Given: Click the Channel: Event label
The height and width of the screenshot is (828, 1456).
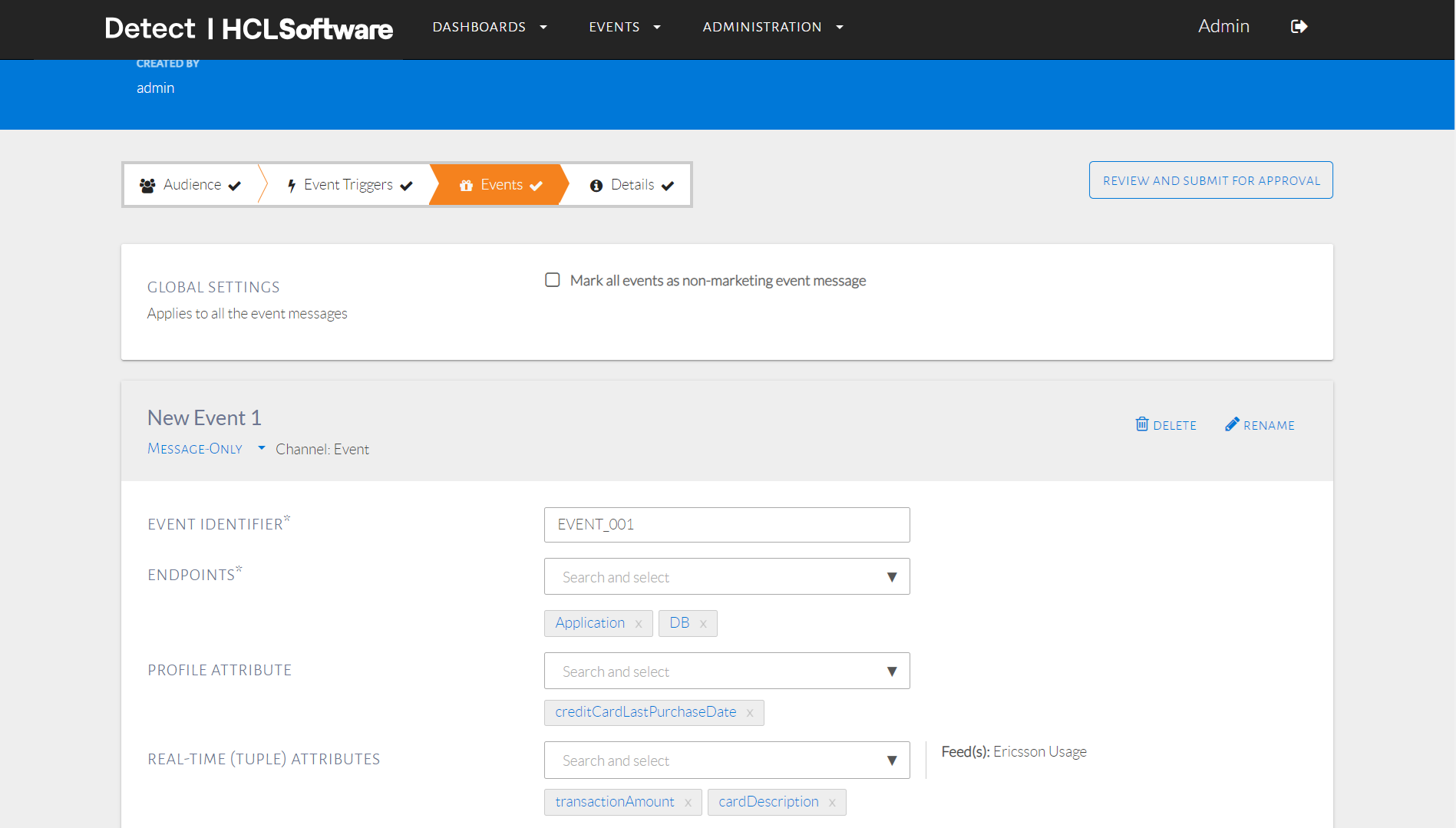Looking at the screenshot, I should [x=322, y=450].
